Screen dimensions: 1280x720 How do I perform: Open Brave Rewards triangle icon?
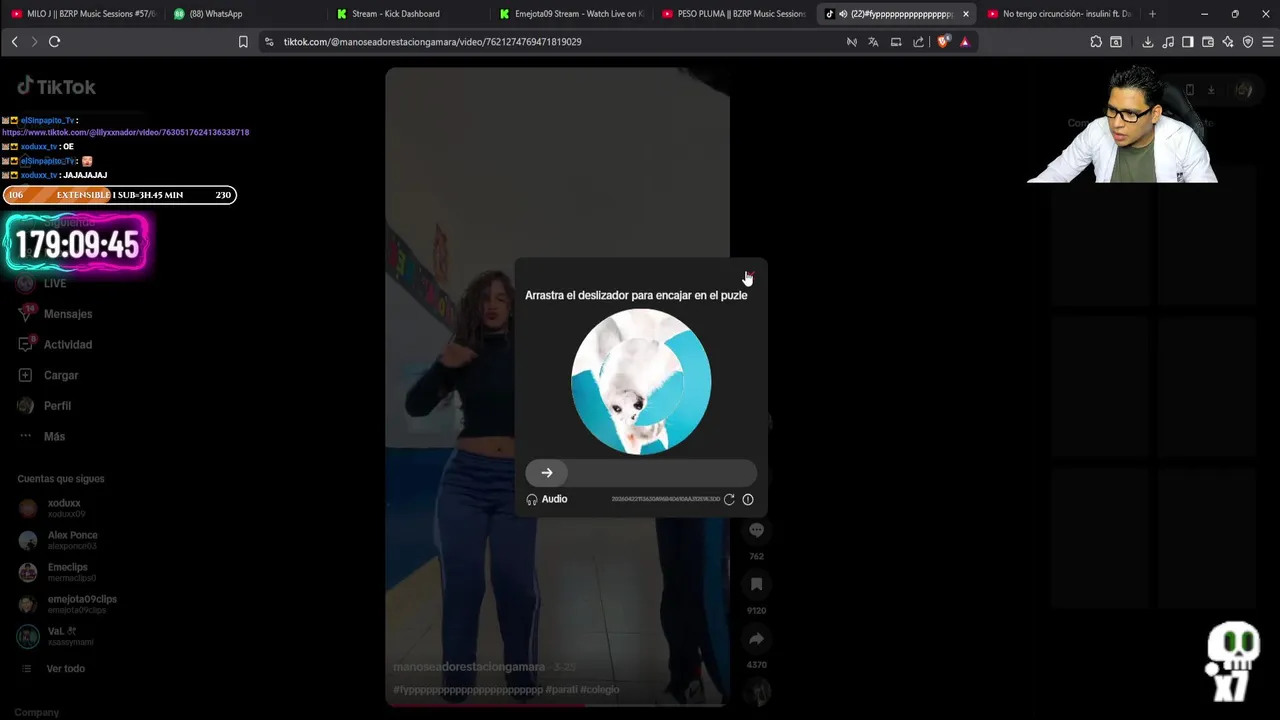tap(965, 42)
